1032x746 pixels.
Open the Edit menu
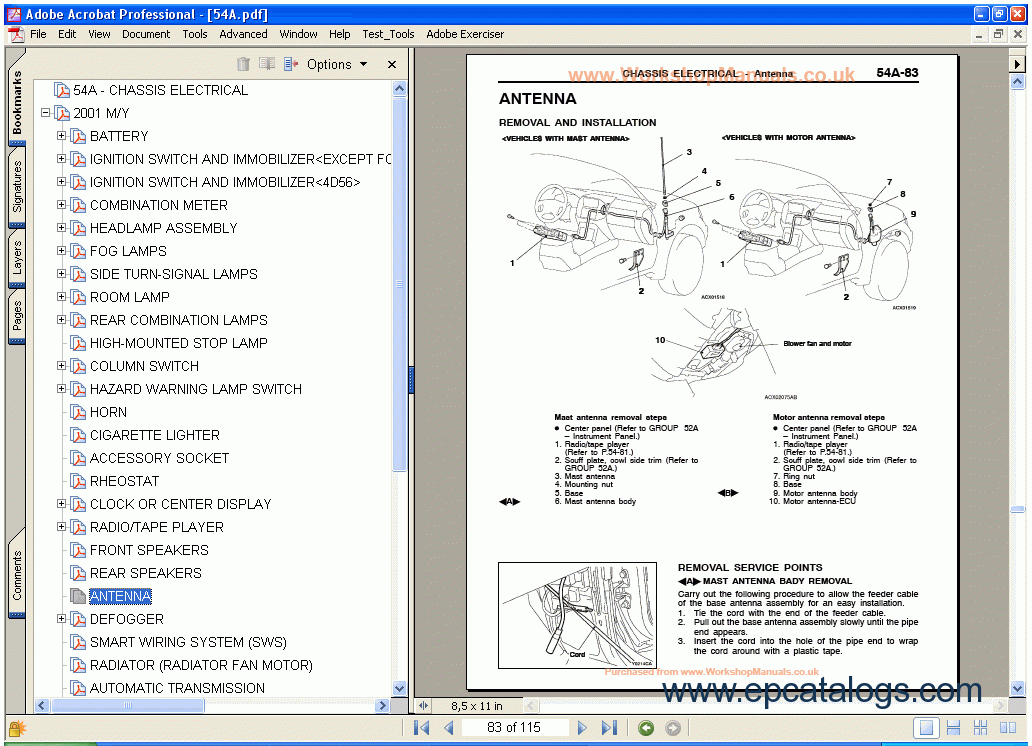[x=67, y=34]
